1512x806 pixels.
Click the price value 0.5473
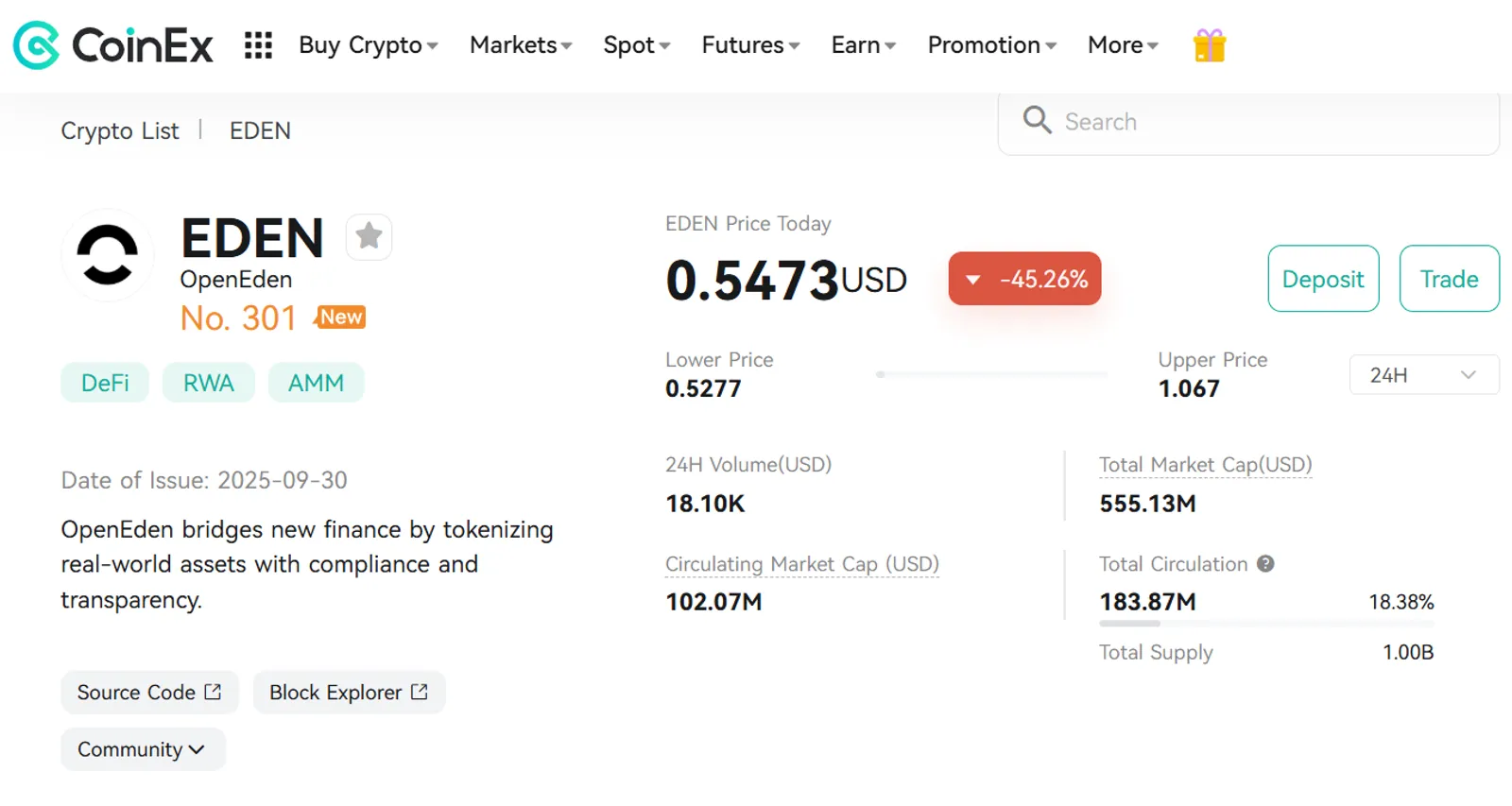pyautogui.click(x=752, y=280)
